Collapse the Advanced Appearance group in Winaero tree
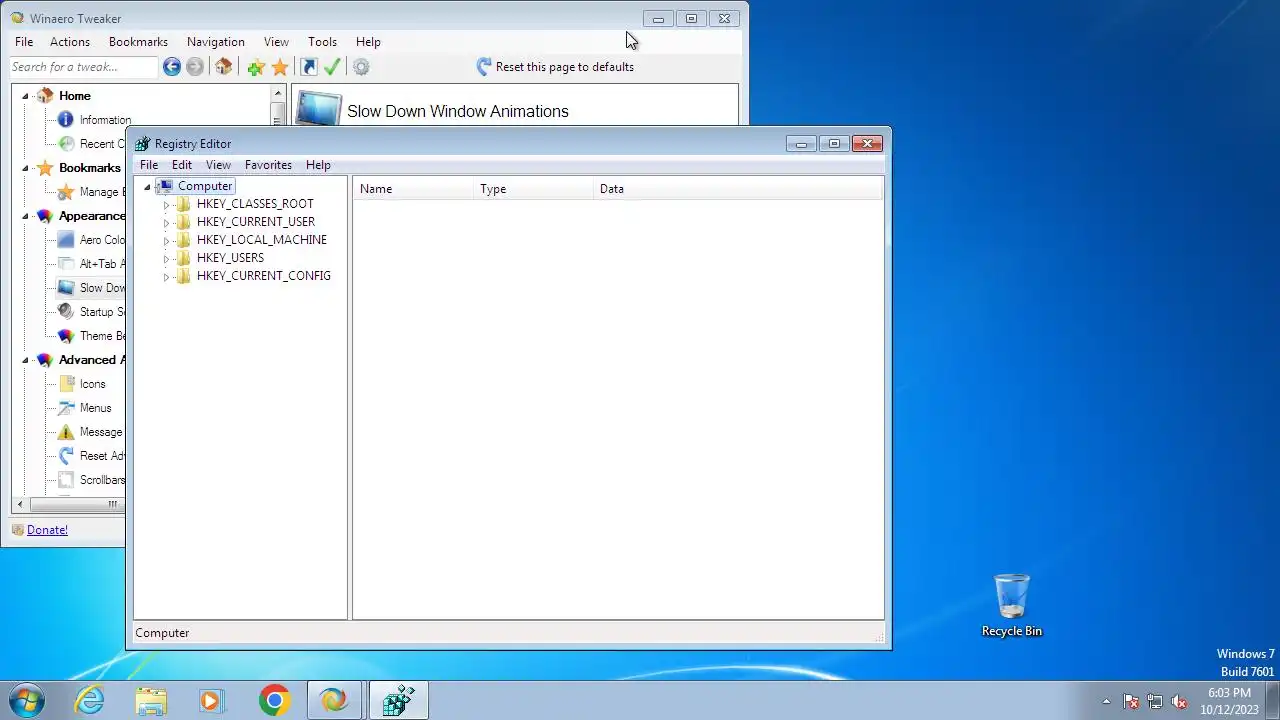 (x=25, y=360)
